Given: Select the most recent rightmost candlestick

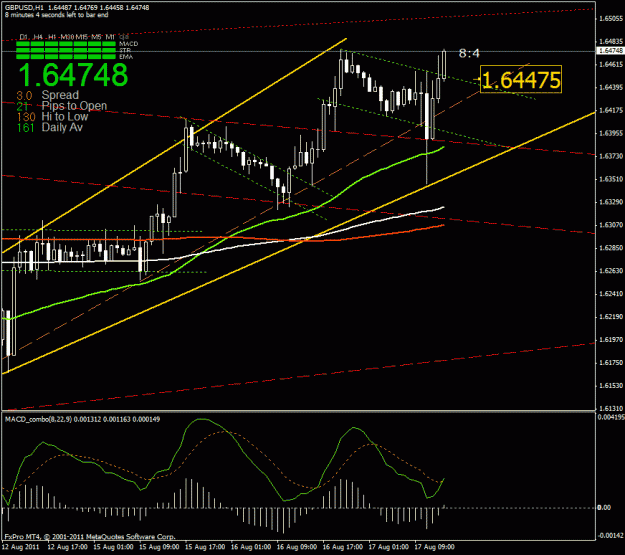Looking at the screenshot, I should tap(444, 65).
